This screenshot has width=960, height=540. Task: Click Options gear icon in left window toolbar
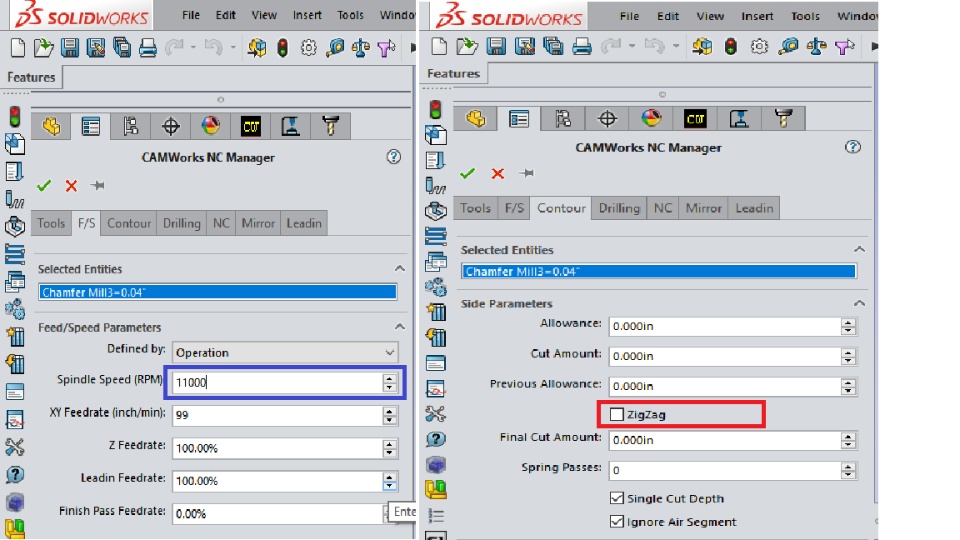(x=309, y=47)
